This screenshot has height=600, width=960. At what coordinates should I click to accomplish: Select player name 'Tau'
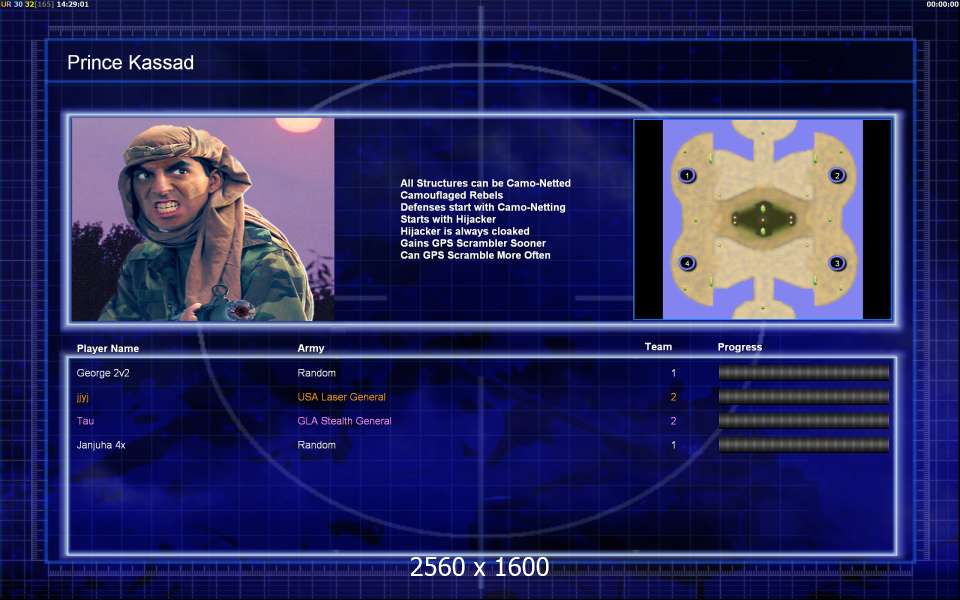(x=85, y=421)
